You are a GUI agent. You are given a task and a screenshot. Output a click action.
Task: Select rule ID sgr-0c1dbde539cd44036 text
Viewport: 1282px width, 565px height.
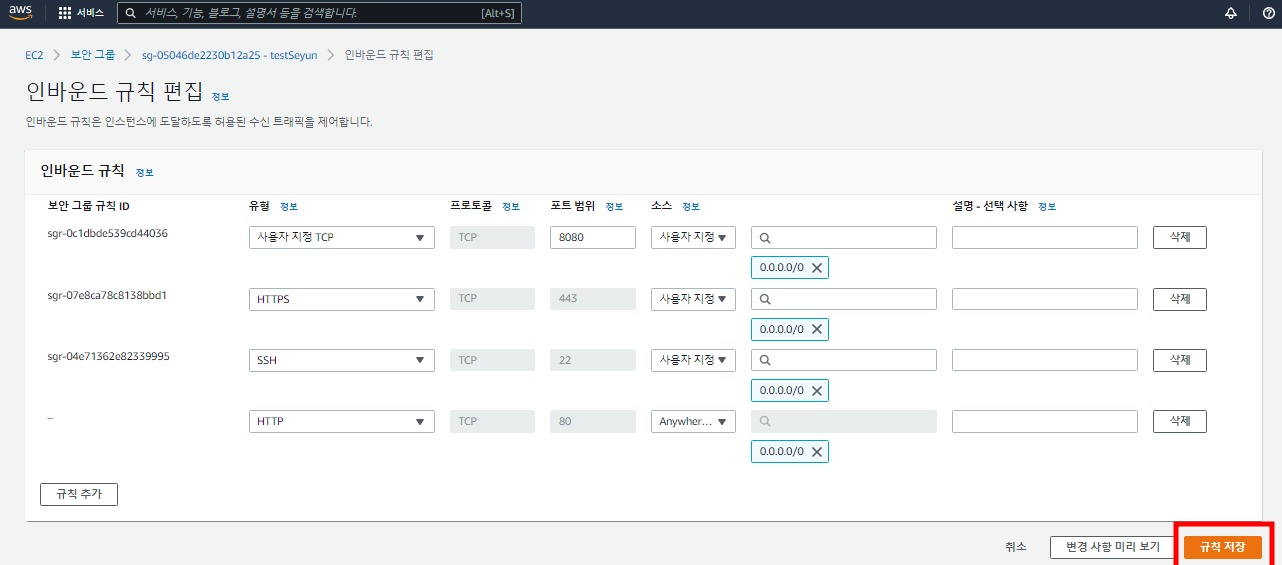pyautogui.click(x=108, y=233)
